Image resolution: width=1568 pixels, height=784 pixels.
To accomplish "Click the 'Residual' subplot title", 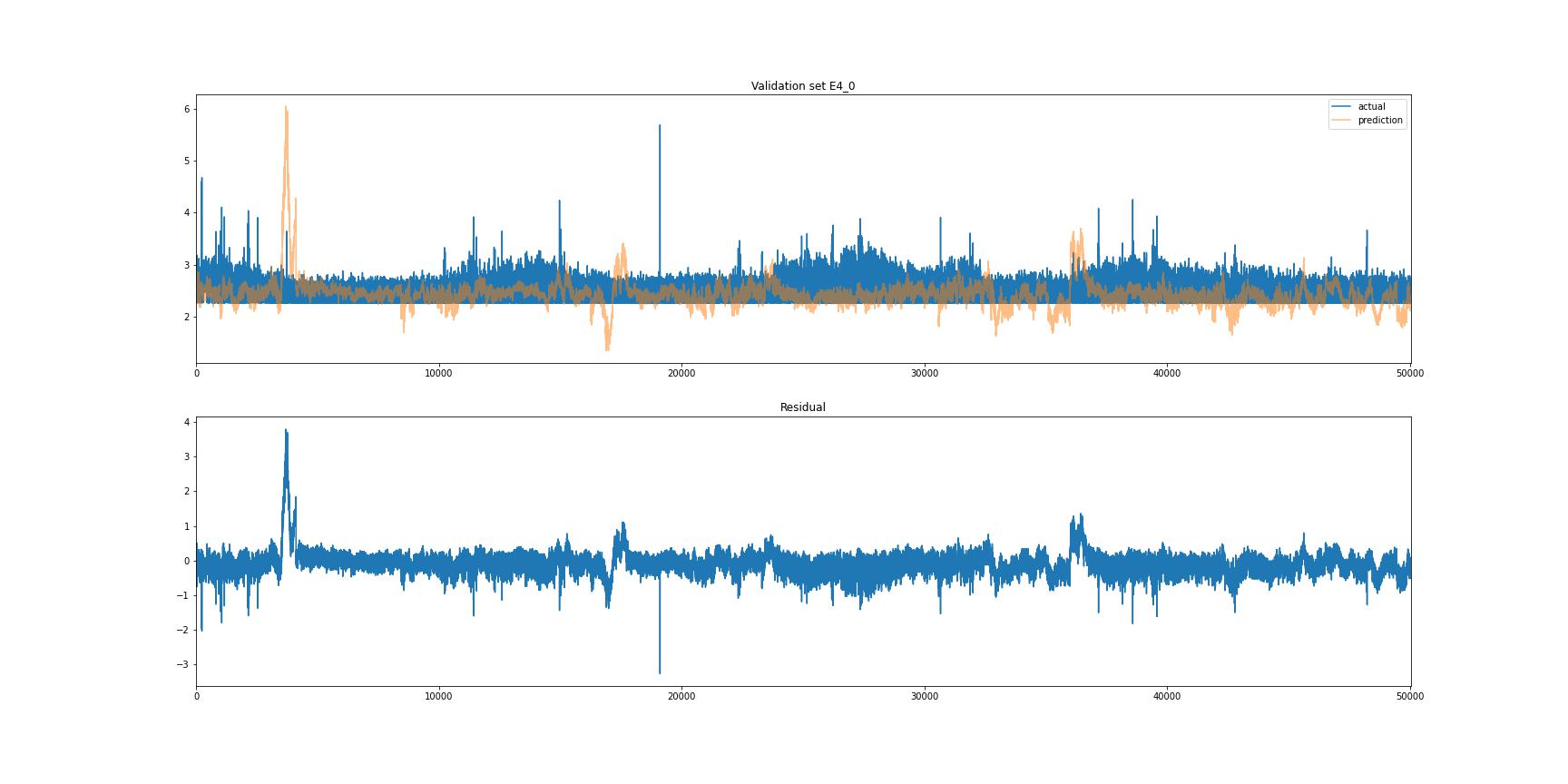I will pyautogui.click(x=802, y=407).
